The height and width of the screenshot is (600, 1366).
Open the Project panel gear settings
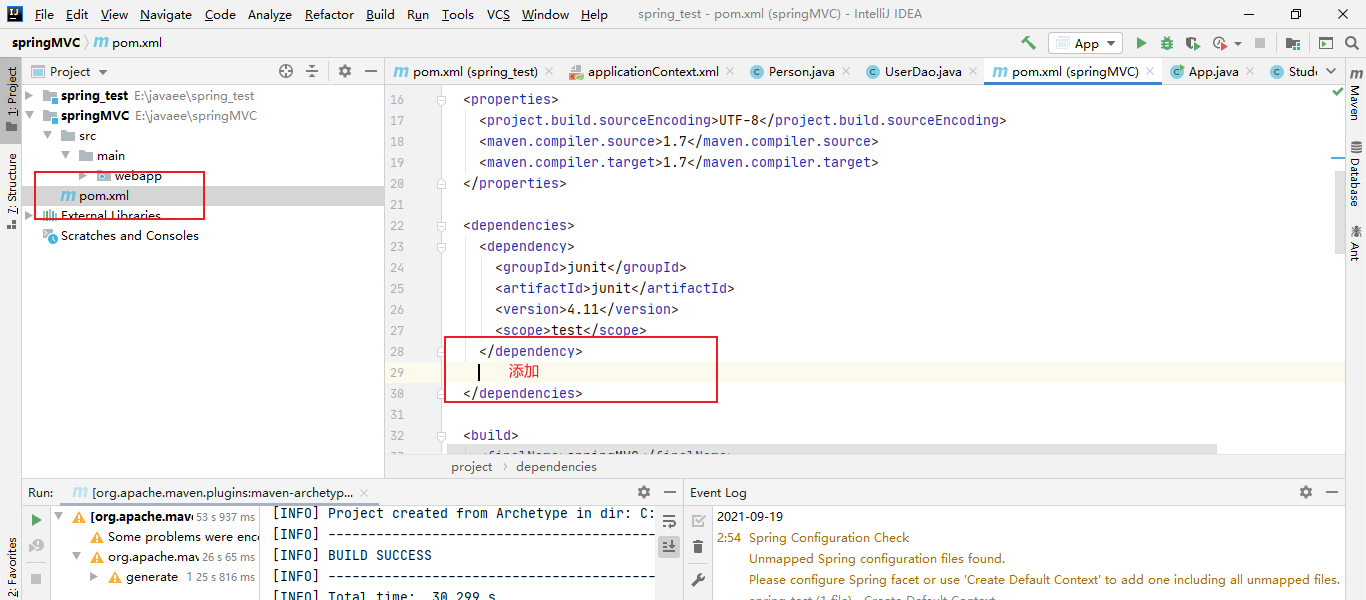click(x=345, y=71)
